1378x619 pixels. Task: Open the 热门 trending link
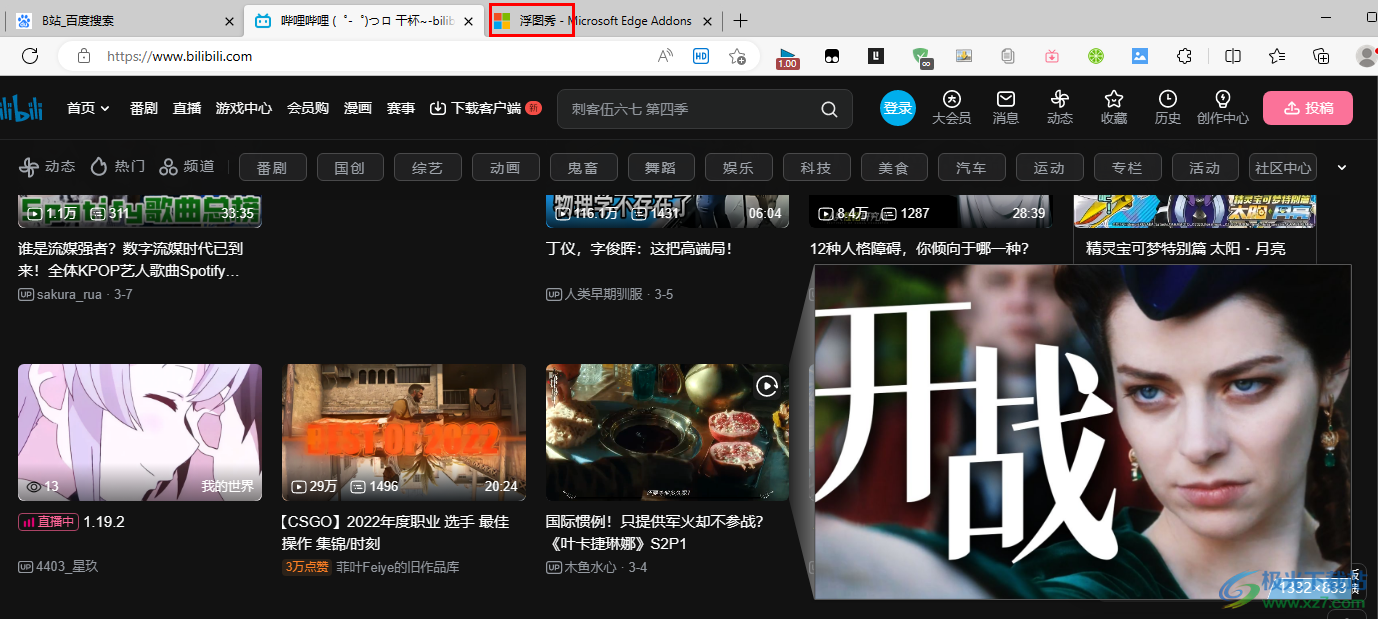(118, 167)
